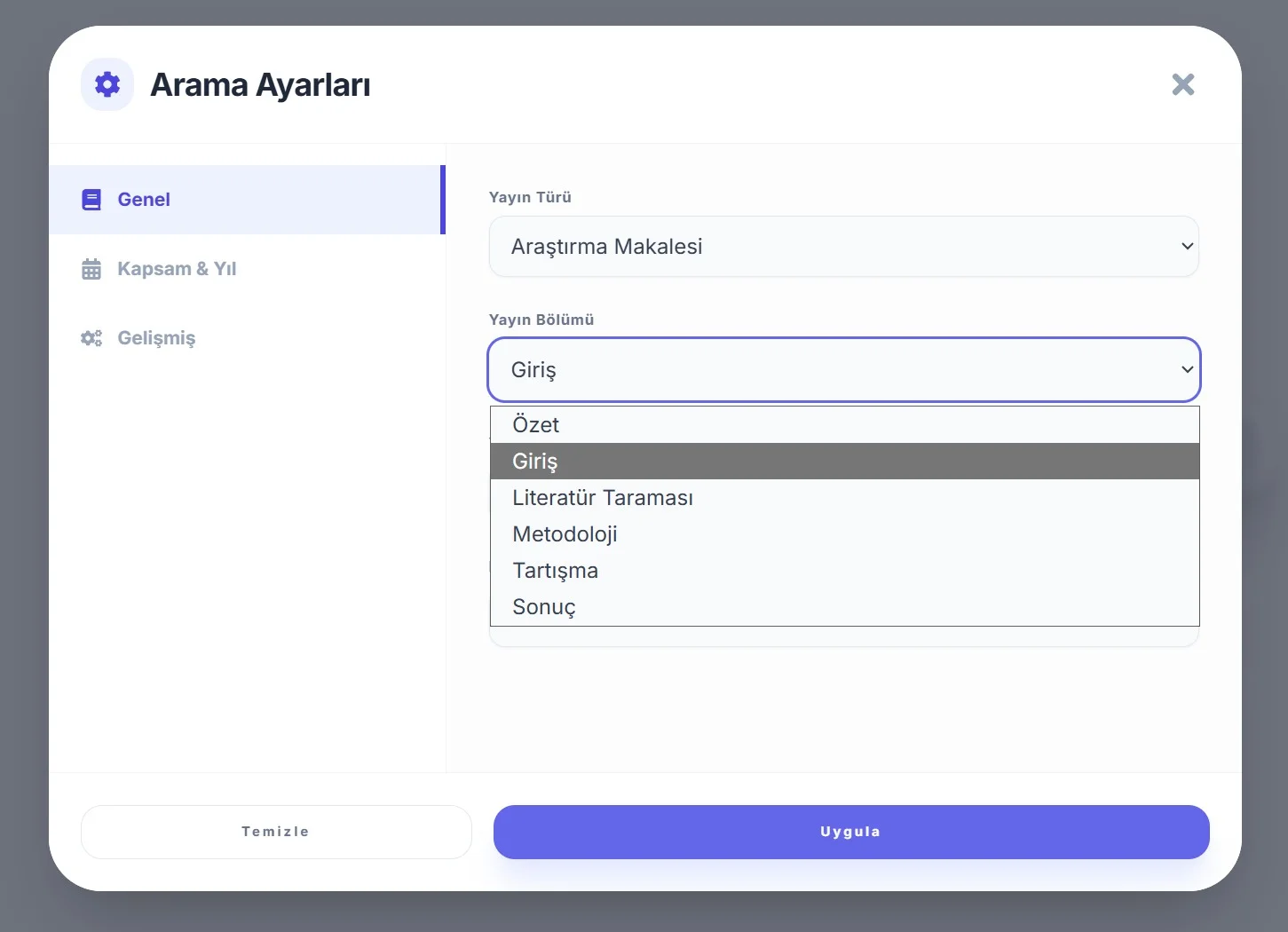
Task: Click the calendar icon next to Kapsam & Yıl
Action: (x=91, y=269)
